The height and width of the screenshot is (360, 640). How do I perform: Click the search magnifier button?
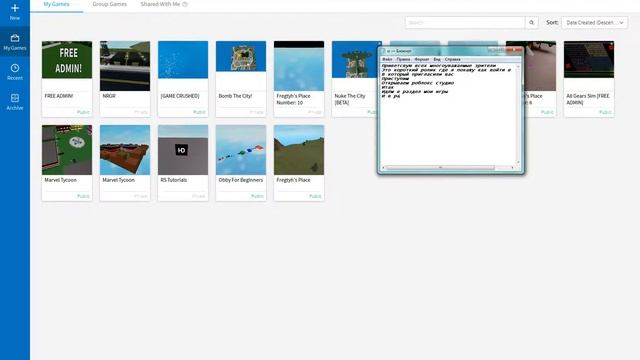(x=531, y=22)
